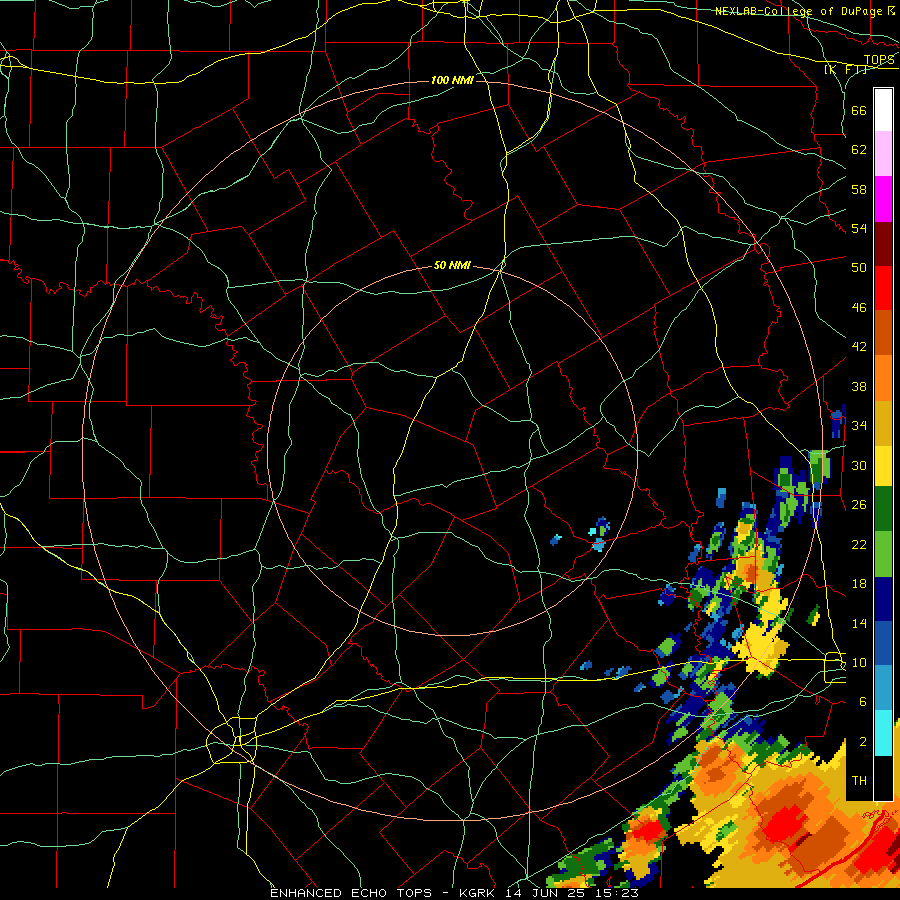
Task: Click the dark orange legend swatch
Action: pyautogui.click(x=883, y=332)
